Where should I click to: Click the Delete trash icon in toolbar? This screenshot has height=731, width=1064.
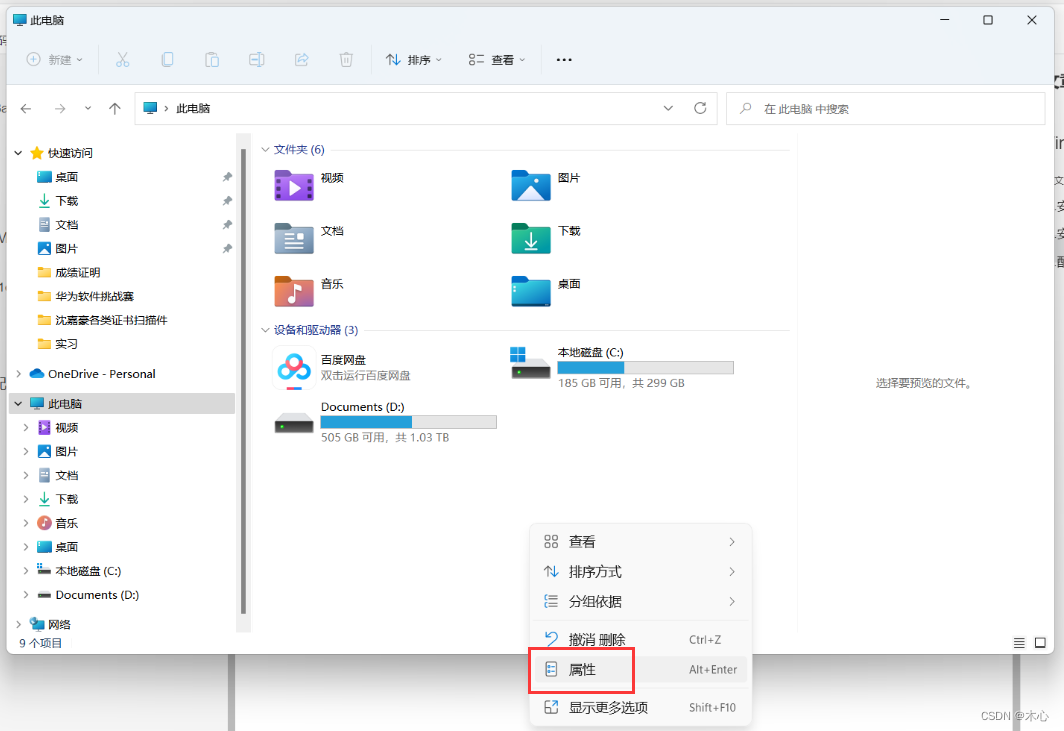tap(346, 60)
